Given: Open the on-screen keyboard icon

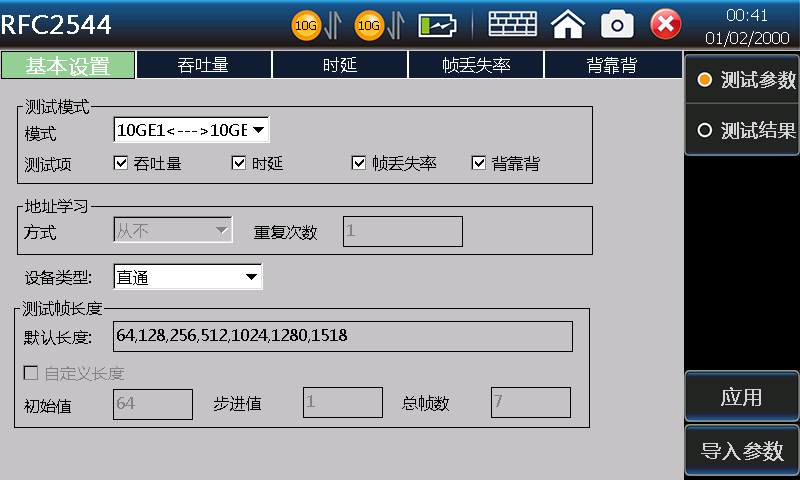Looking at the screenshot, I should [512, 24].
